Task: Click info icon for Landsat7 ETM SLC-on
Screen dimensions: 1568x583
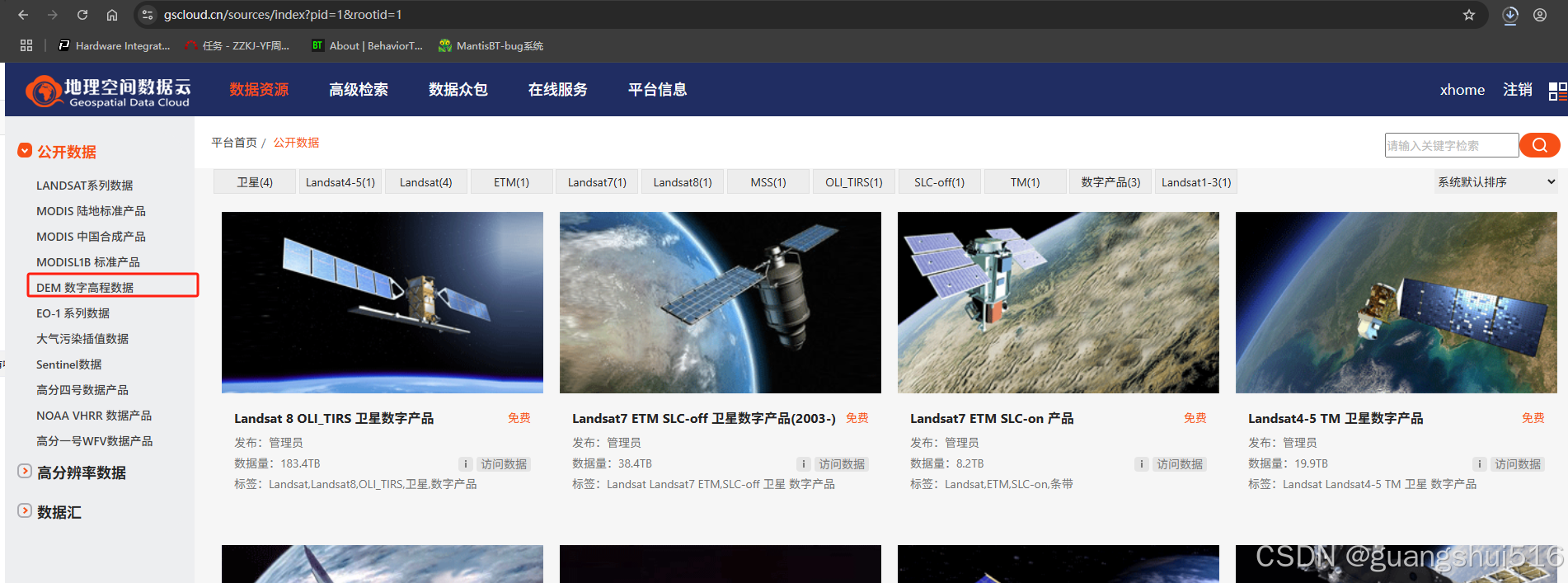Action: [x=1142, y=464]
